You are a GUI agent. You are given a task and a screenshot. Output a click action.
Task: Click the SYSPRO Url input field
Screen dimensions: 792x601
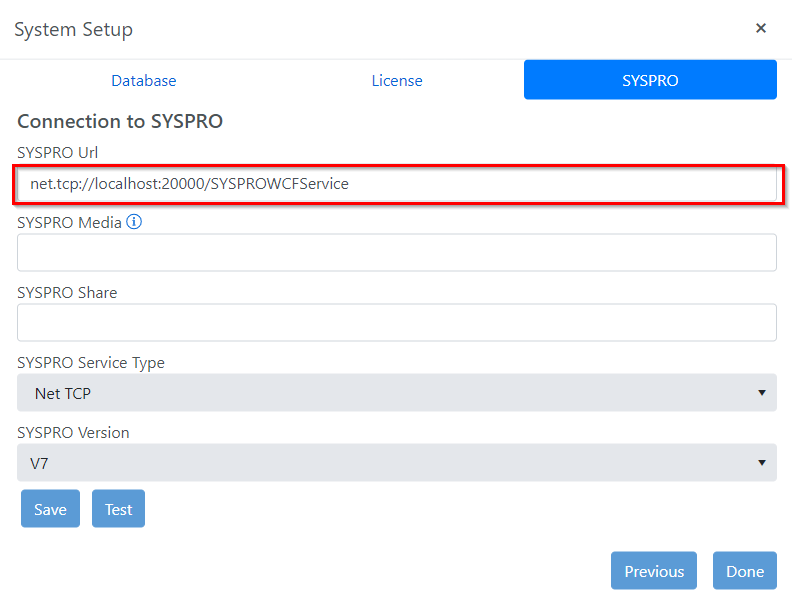tap(397, 184)
